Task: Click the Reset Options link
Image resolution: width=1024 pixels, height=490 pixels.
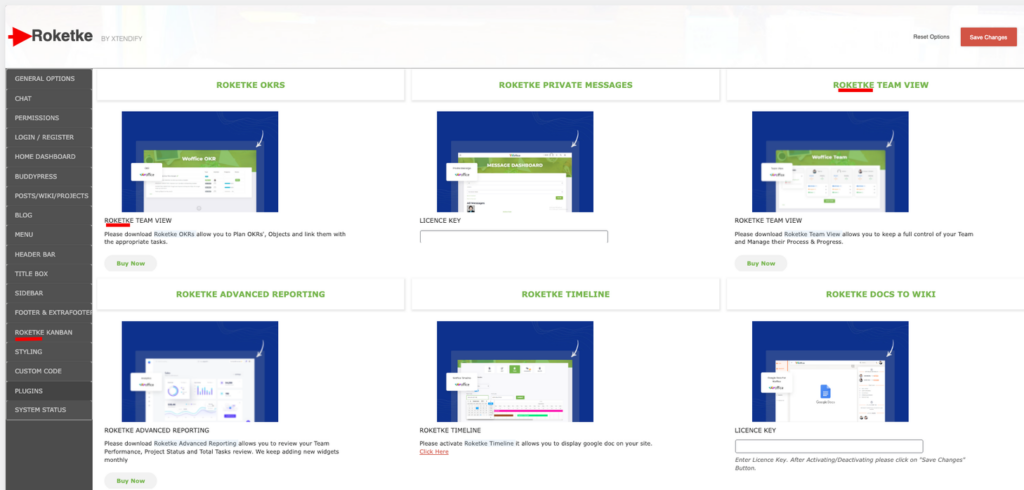Action: [x=931, y=37]
